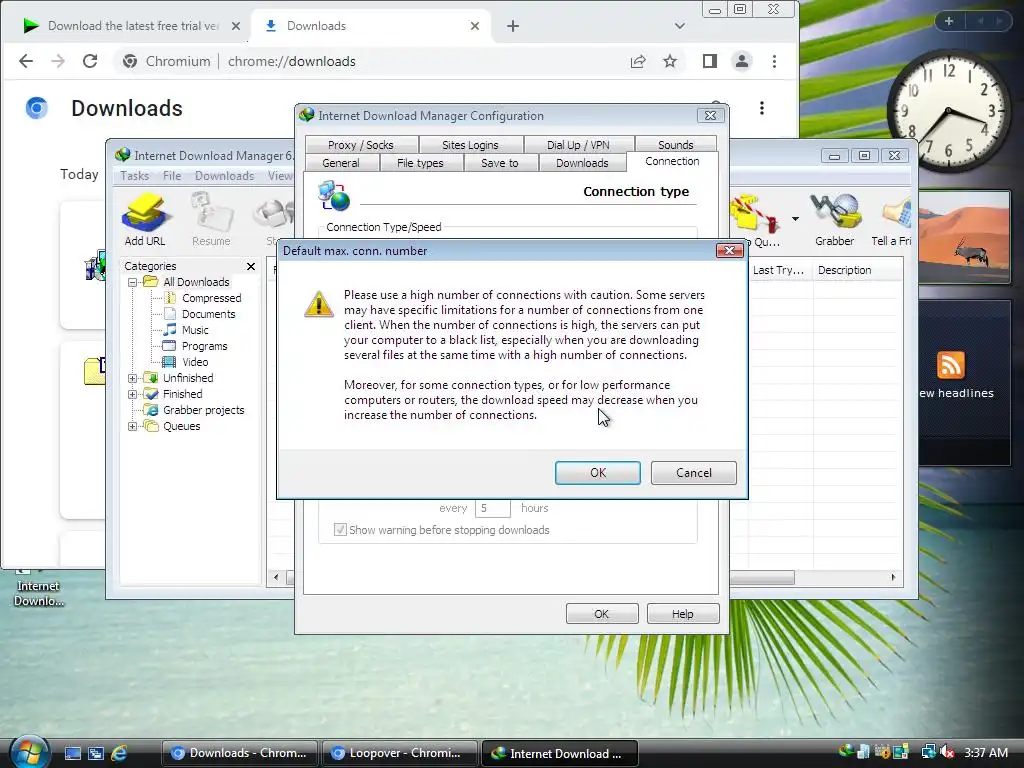Viewport: 1024px width, 768px height.
Task: Click OK in IDM Configuration dialog
Action: pyautogui.click(x=601, y=614)
